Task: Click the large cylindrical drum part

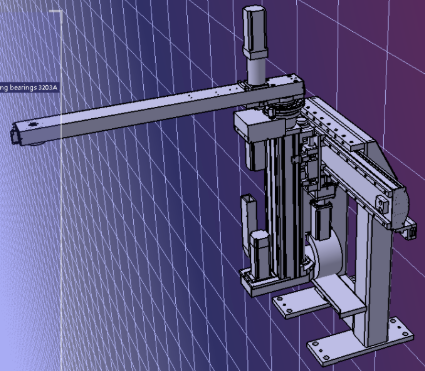Action: coord(327,254)
